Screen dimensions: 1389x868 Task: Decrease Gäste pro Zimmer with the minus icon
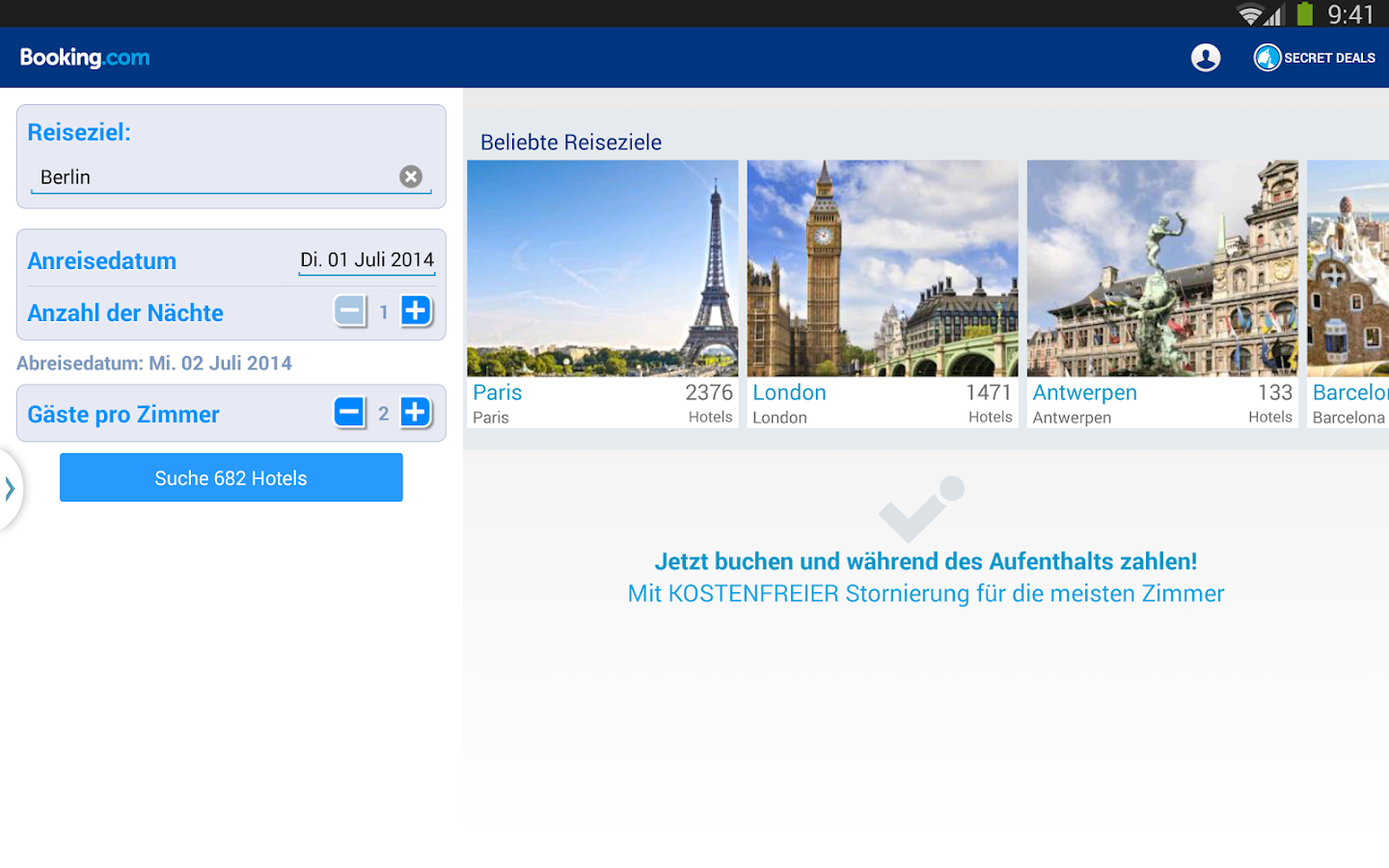click(350, 412)
